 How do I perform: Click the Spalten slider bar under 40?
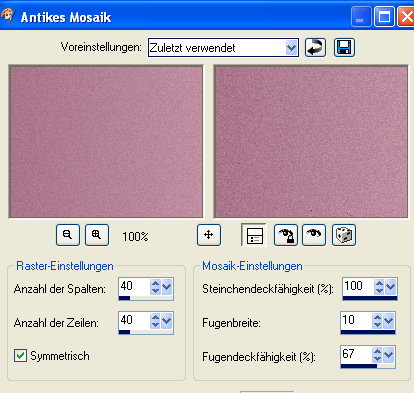(146, 298)
